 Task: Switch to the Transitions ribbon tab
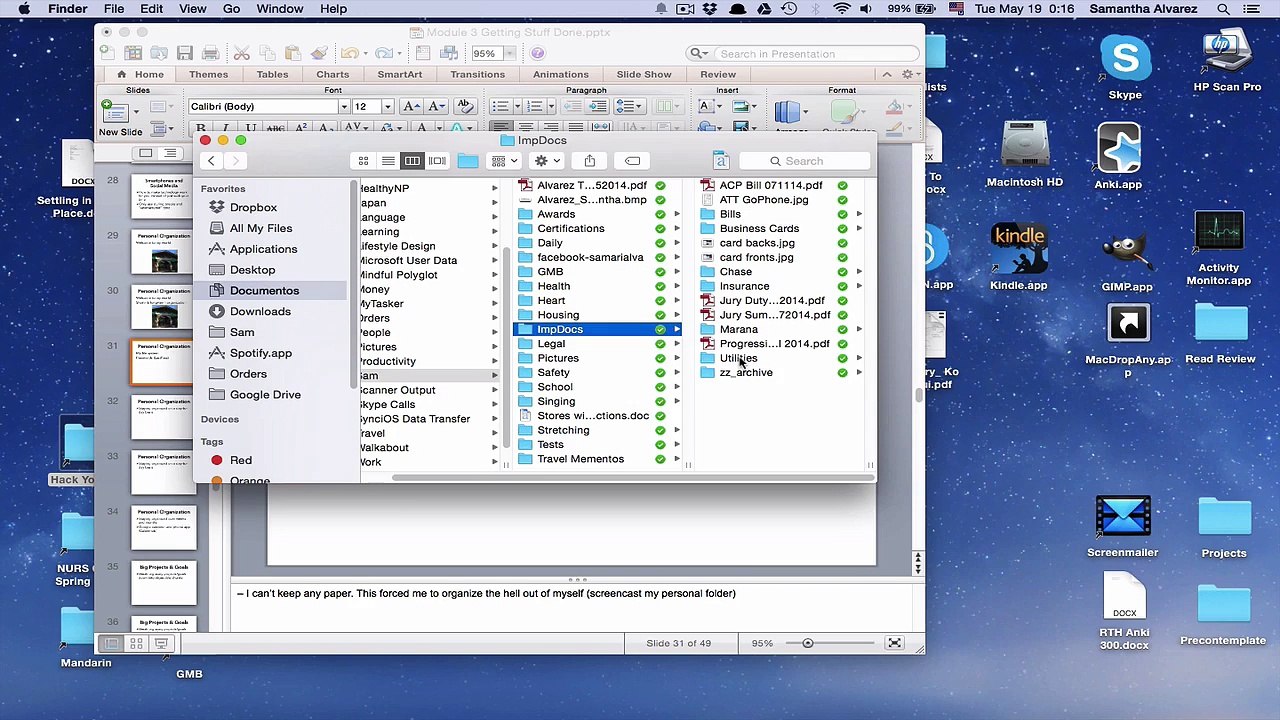coord(477,74)
